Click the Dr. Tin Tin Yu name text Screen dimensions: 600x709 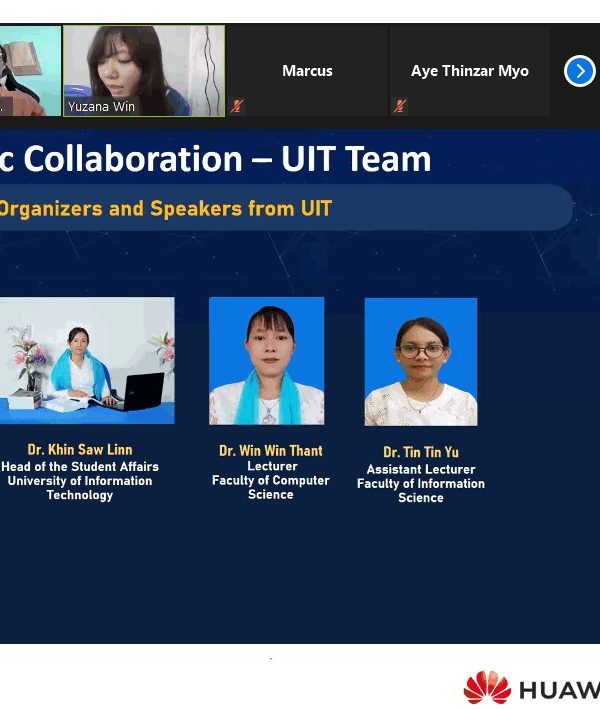tap(421, 453)
